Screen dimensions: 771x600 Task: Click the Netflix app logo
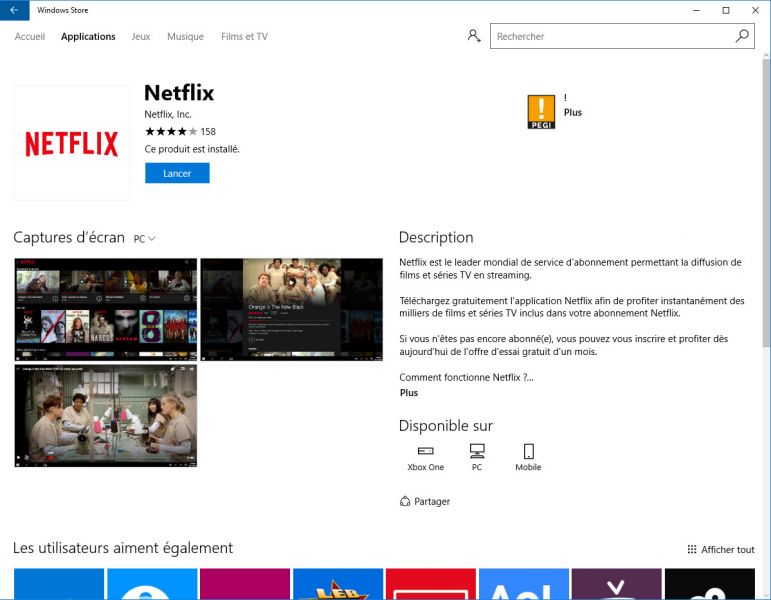tap(72, 143)
